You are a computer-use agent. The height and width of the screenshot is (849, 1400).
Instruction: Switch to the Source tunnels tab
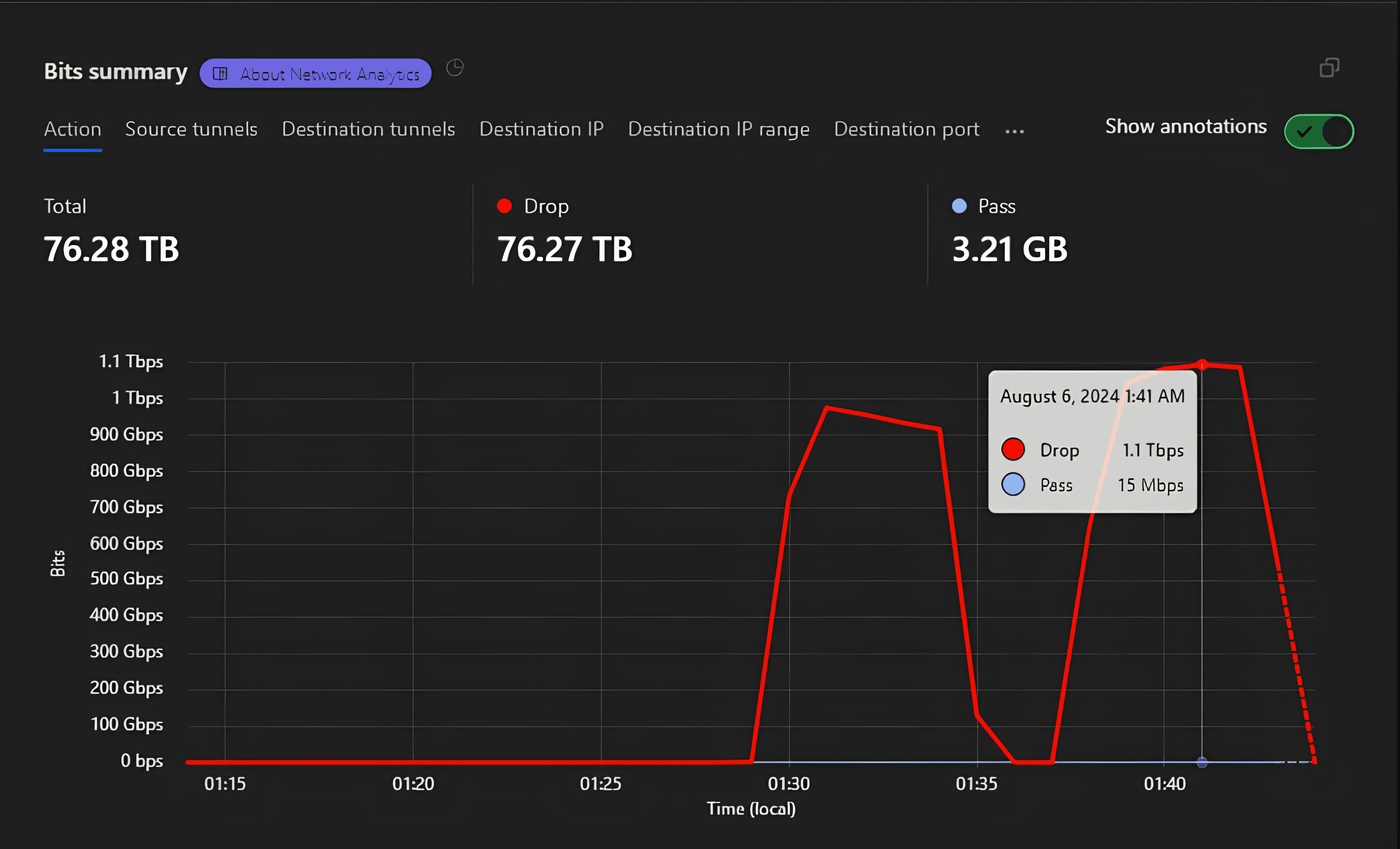click(x=191, y=129)
